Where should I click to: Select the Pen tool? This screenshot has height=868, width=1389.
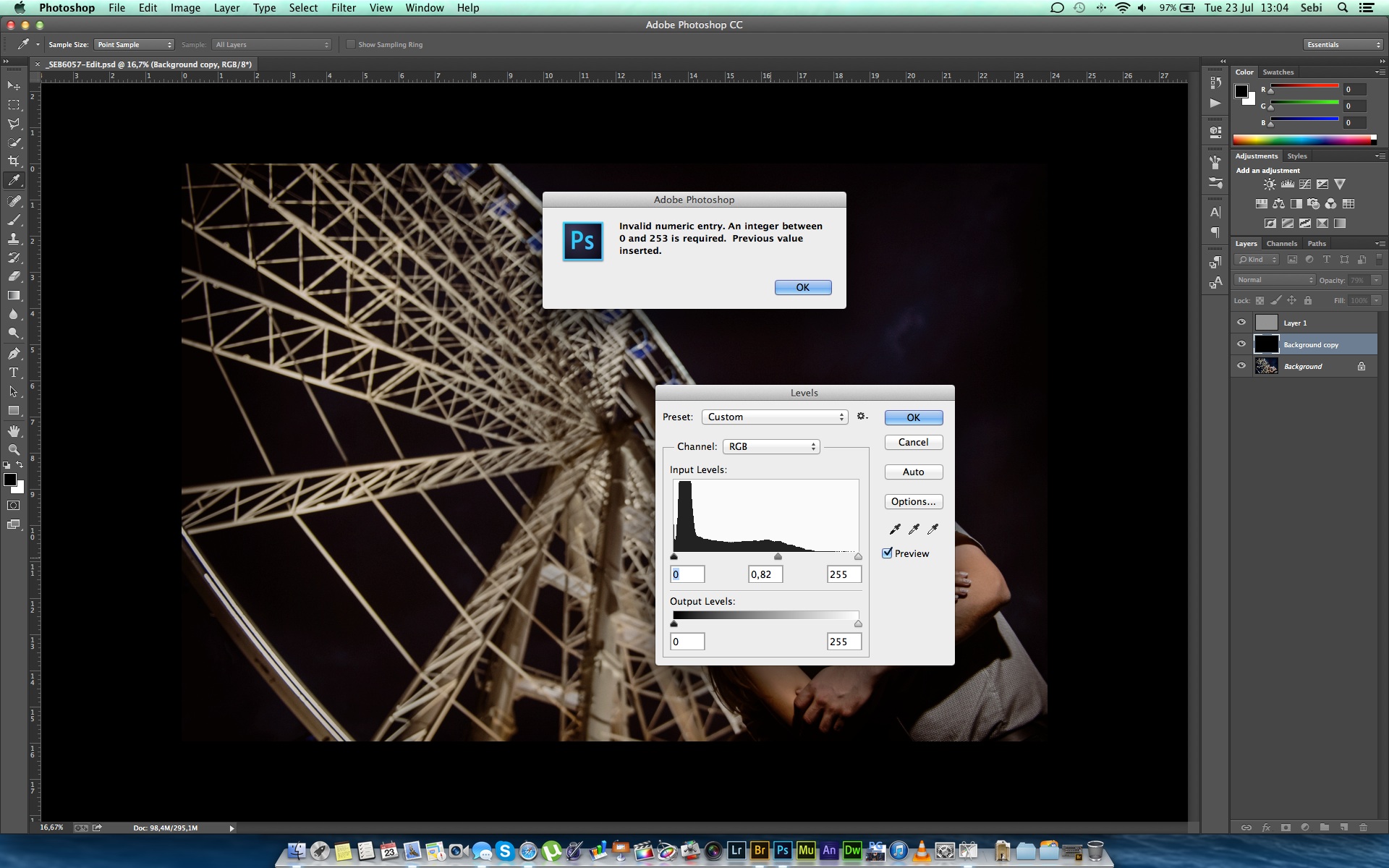coord(14,354)
